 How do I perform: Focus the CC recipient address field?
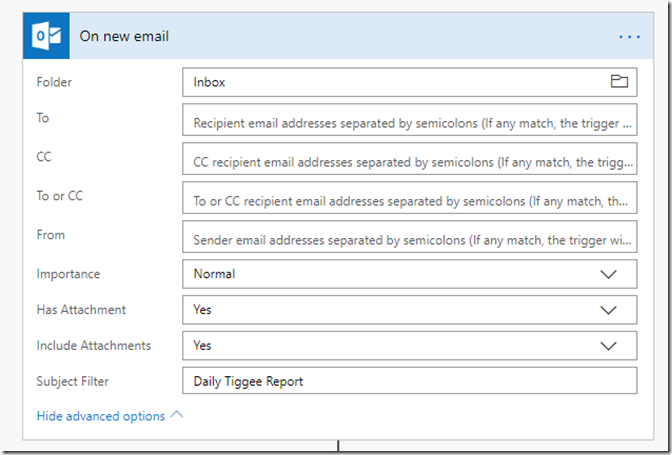click(x=410, y=160)
